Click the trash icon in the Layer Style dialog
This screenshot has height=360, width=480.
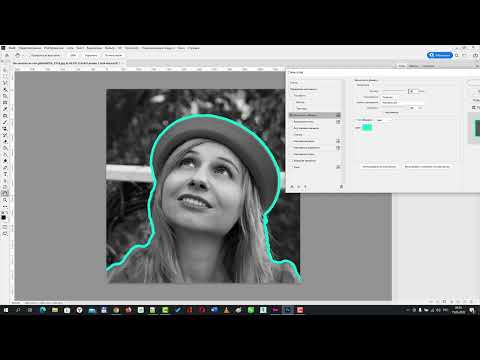(341, 187)
